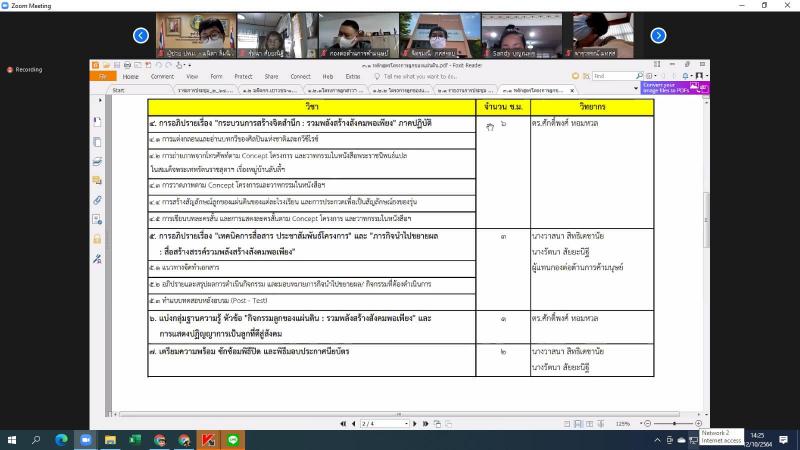Screen dimensions: 800x450
Task: Open the File menu
Action: tap(103, 77)
